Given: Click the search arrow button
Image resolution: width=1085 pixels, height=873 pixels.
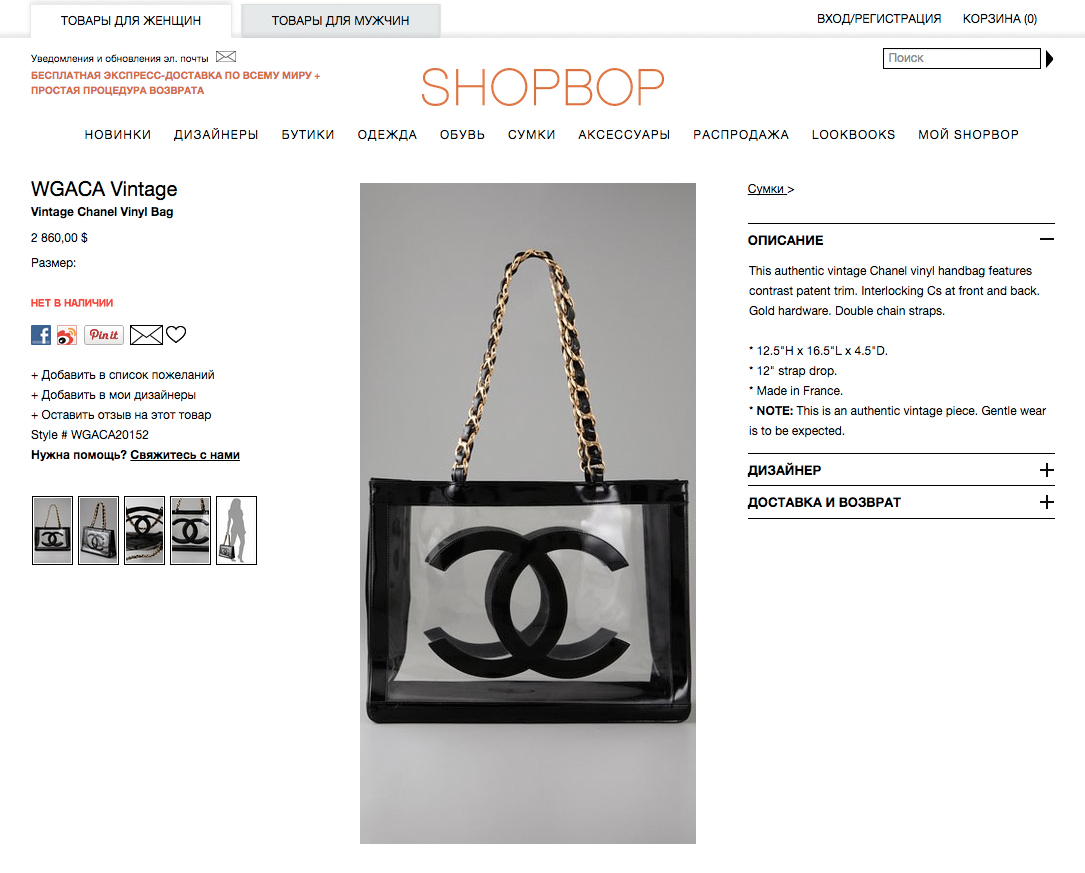Looking at the screenshot, I should coord(1049,59).
